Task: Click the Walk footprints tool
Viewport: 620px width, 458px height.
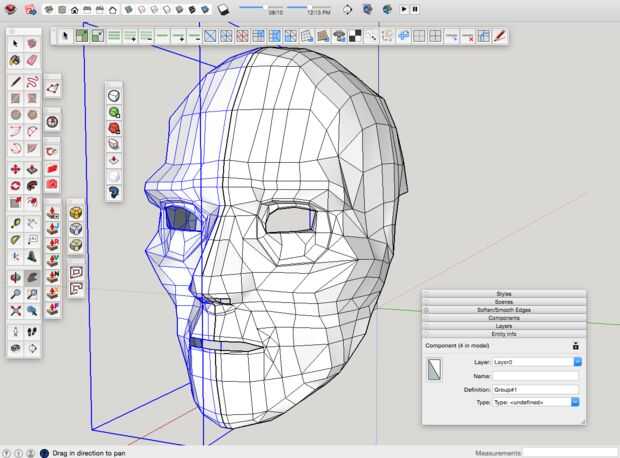Action: (x=33, y=330)
